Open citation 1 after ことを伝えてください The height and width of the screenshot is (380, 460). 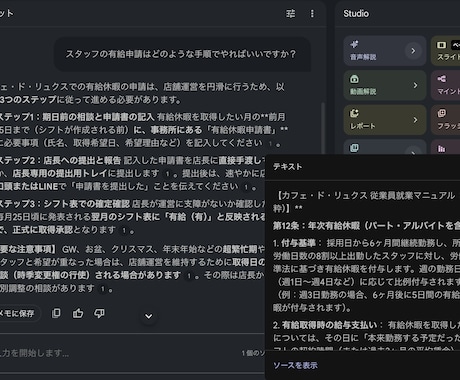click(246, 187)
